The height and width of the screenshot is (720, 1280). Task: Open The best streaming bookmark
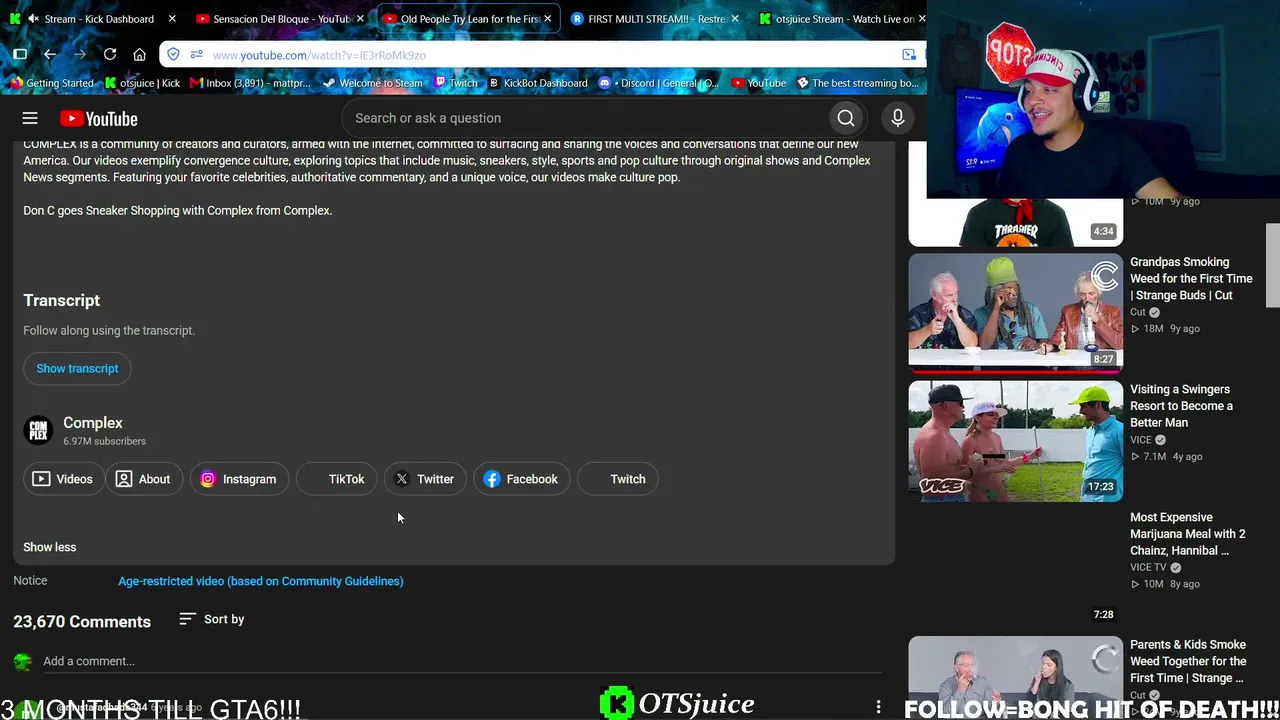point(857,83)
